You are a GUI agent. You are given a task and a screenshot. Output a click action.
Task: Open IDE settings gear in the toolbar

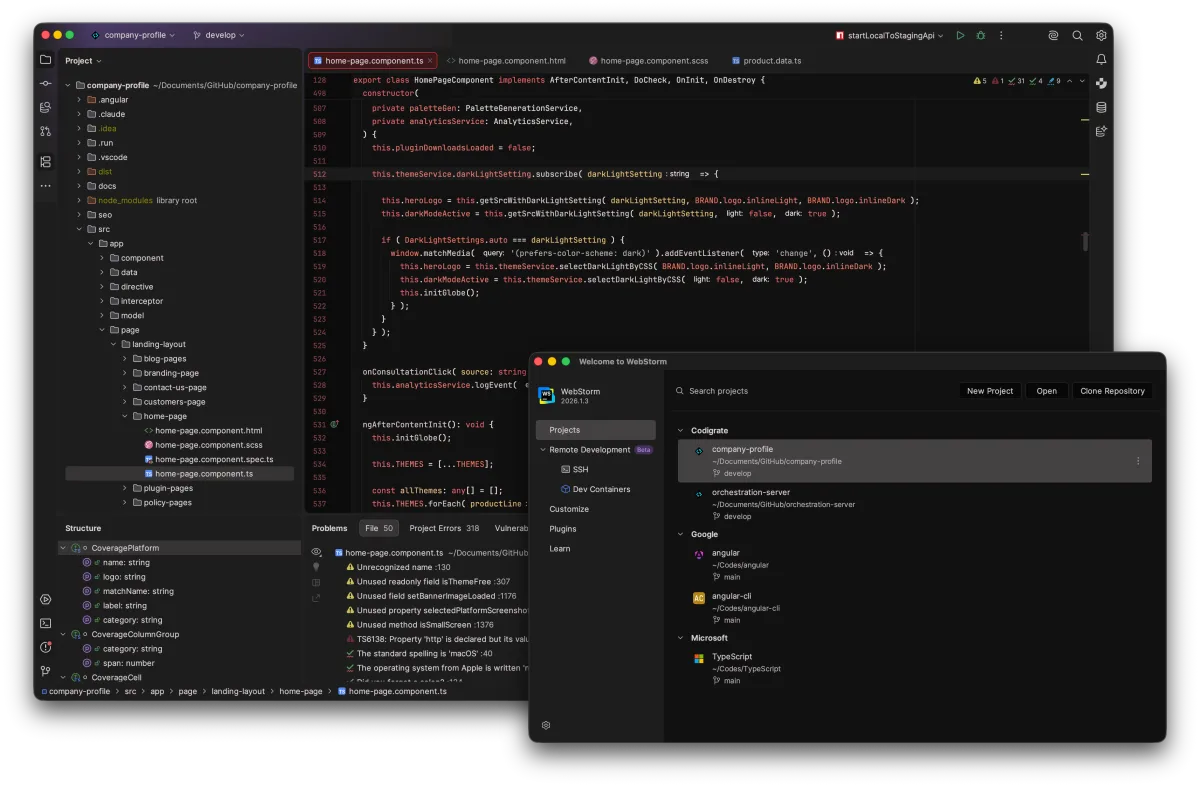coord(1101,35)
